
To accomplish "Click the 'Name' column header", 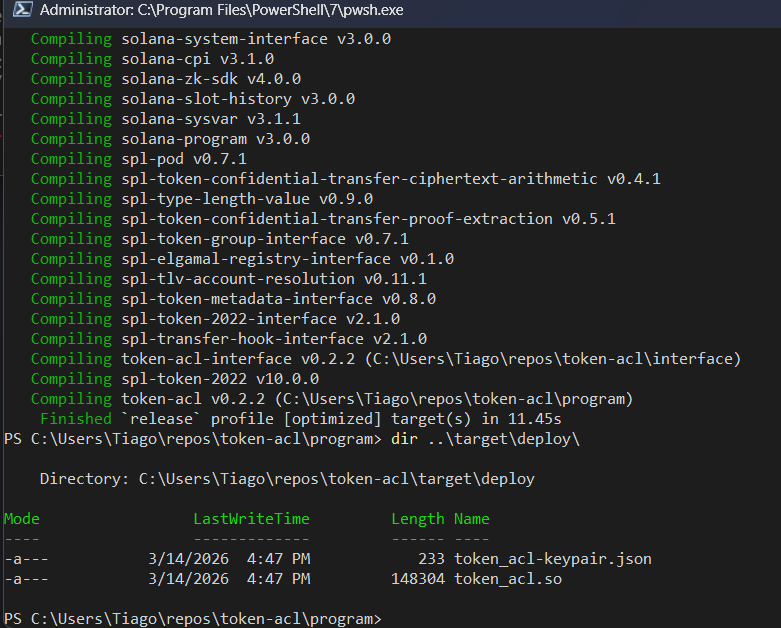I will tap(472, 518).
